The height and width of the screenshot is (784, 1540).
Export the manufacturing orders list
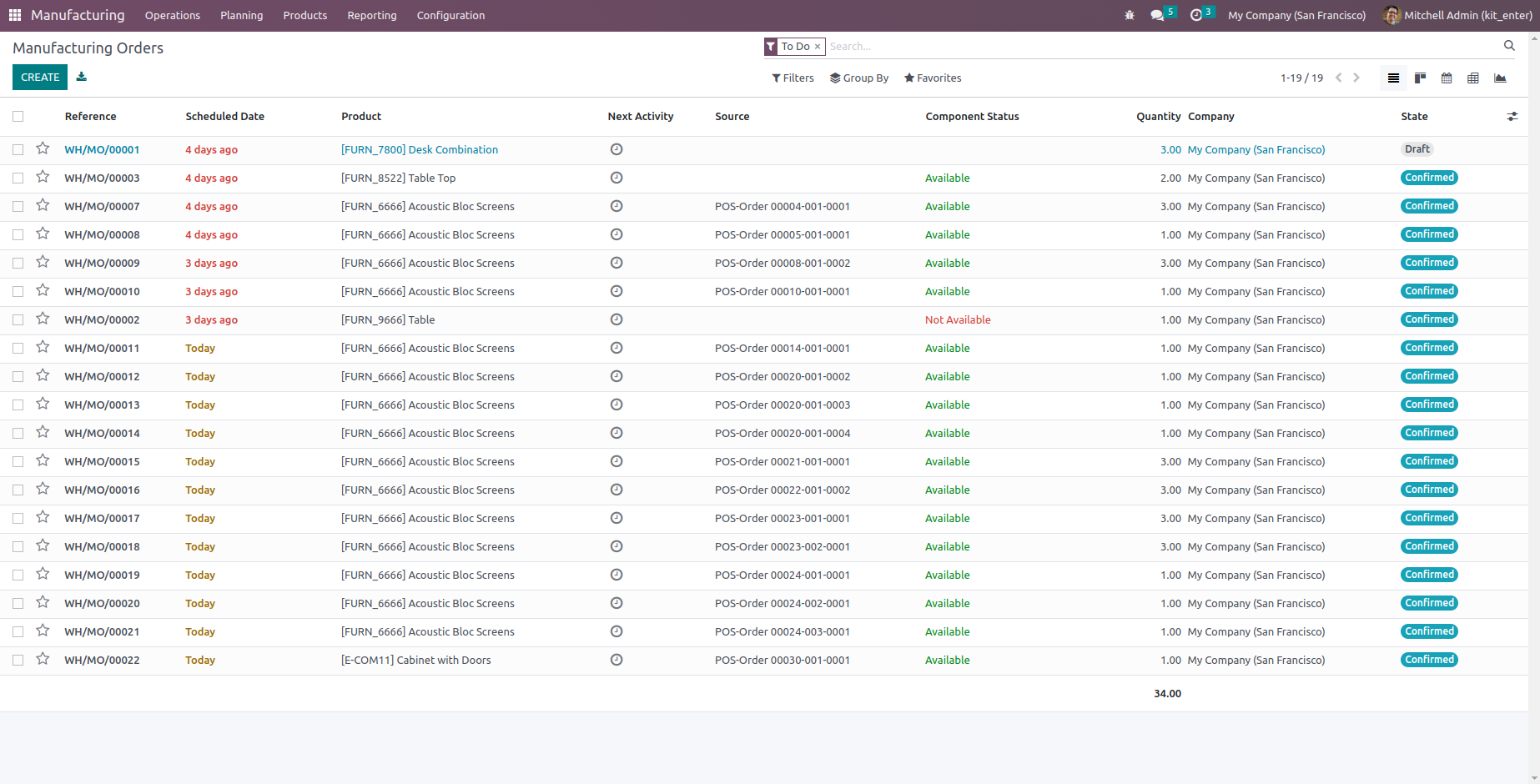point(81,77)
